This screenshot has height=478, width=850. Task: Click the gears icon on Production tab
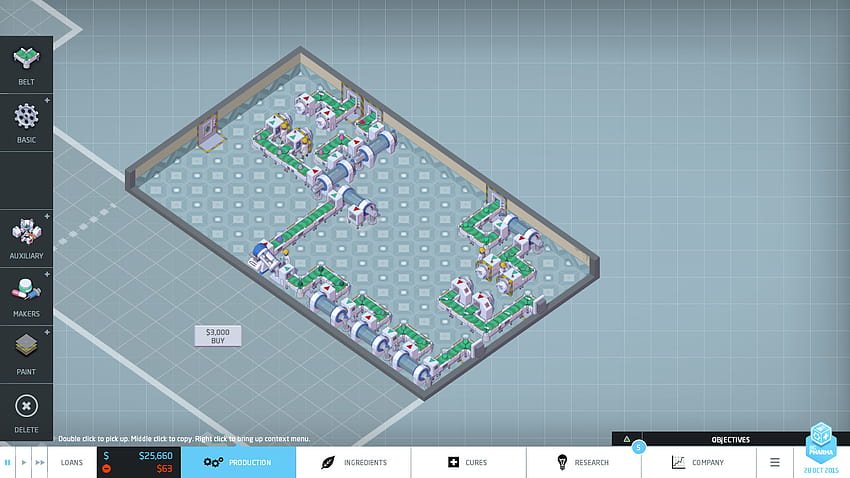click(213, 462)
